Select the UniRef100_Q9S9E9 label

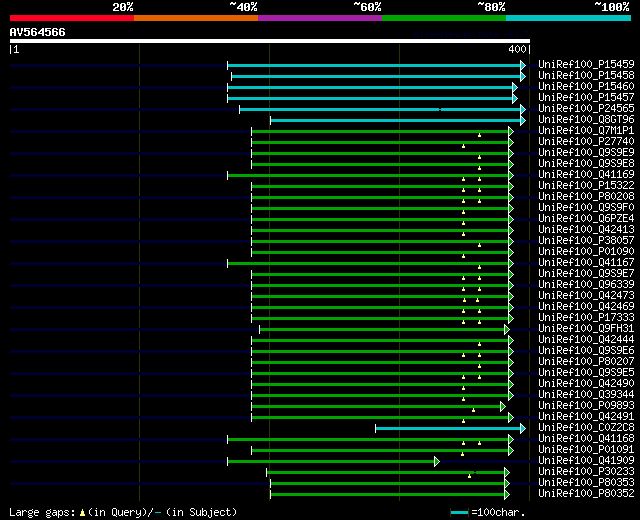pos(586,152)
